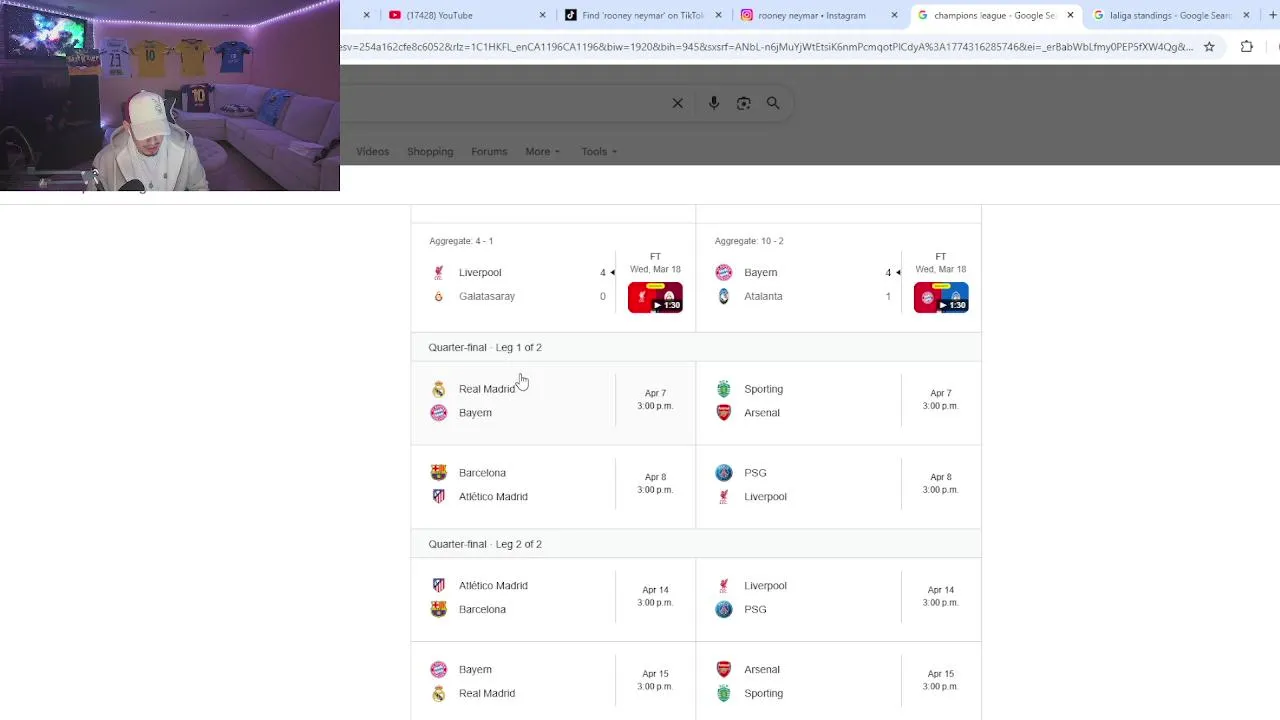Viewport: 1280px width, 720px height.
Task: Click the Real Madrid crest in Leg 1
Action: pyautogui.click(x=438, y=389)
